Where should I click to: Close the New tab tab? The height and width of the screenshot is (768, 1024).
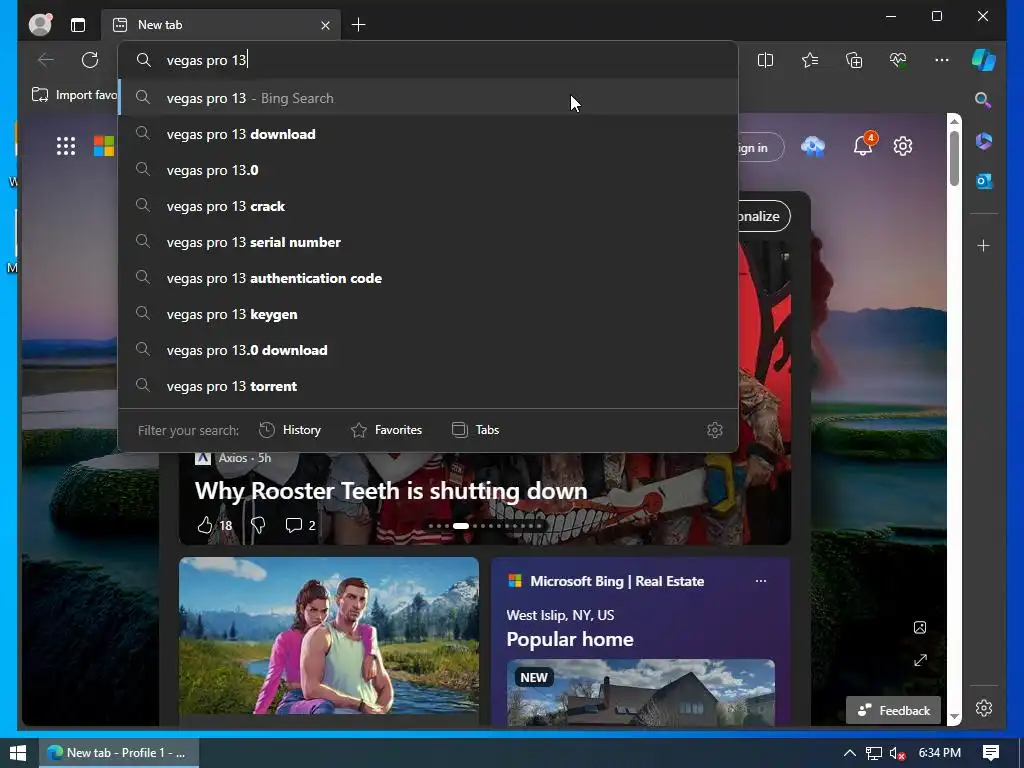[x=325, y=25]
